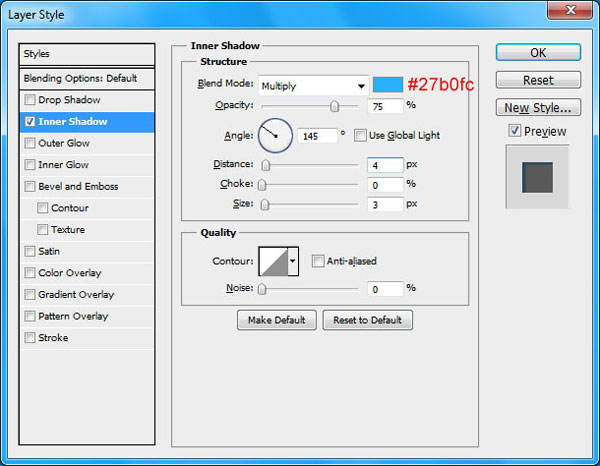The image size is (600, 466).
Task: Select the Drop Shadow row label
Action: click(x=69, y=100)
